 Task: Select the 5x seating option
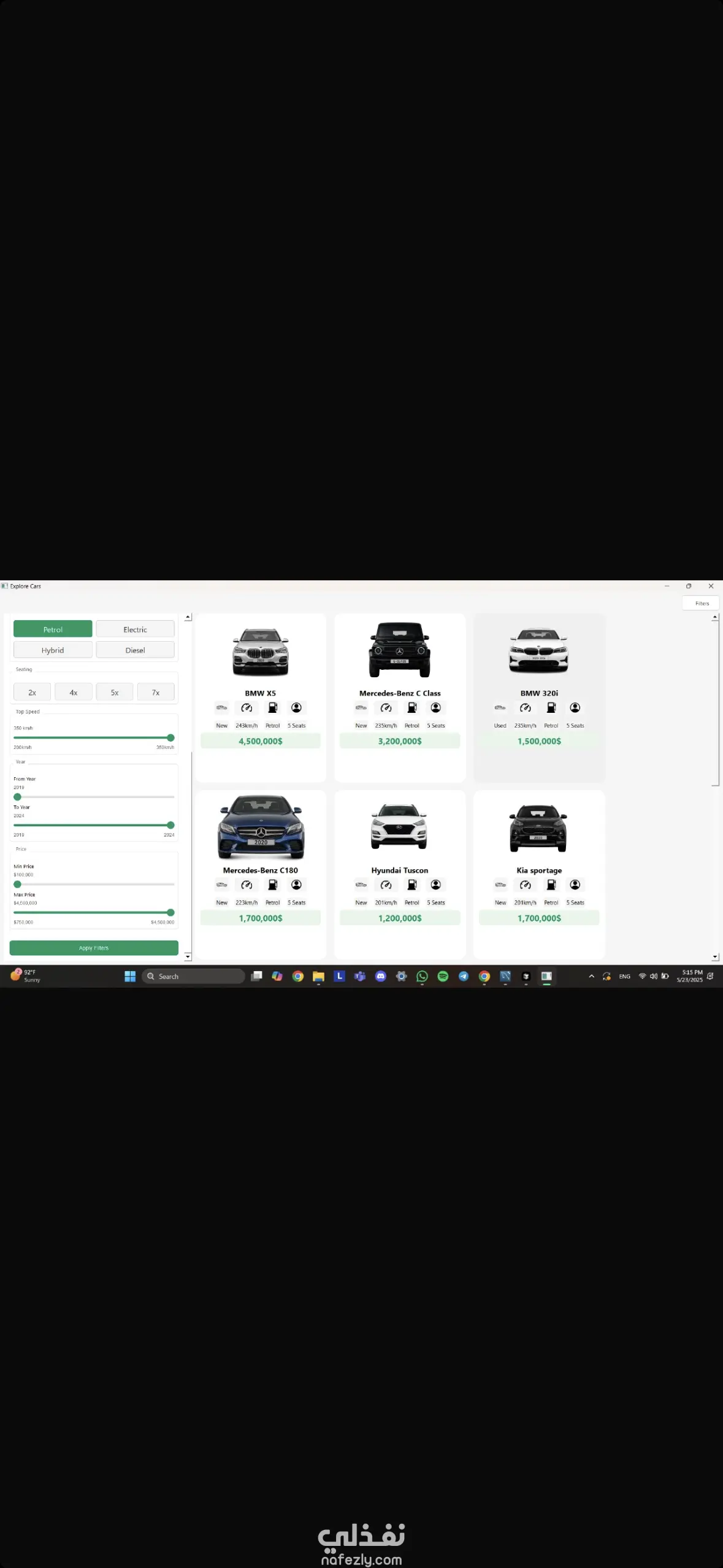click(x=115, y=692)
